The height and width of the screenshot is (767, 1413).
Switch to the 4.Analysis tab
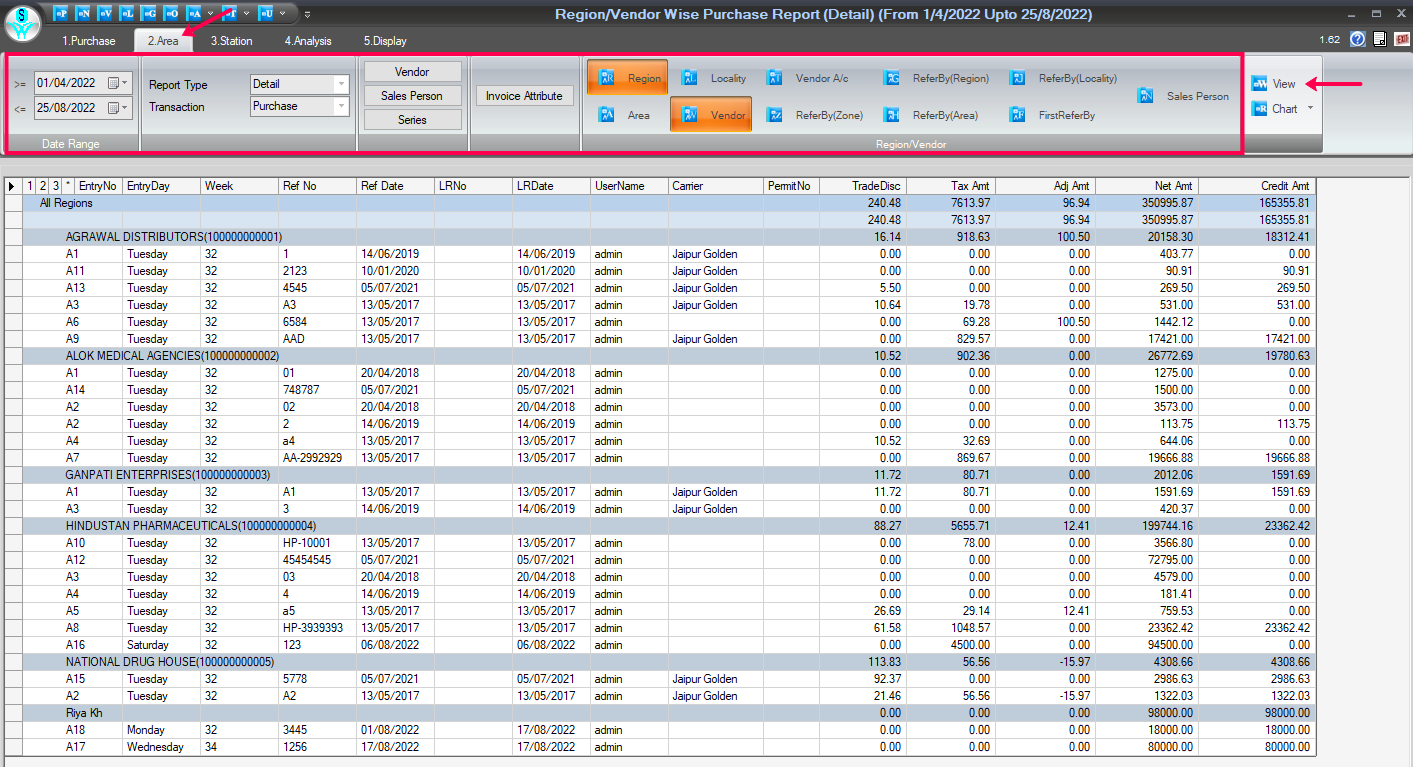(x=307, y=41)
